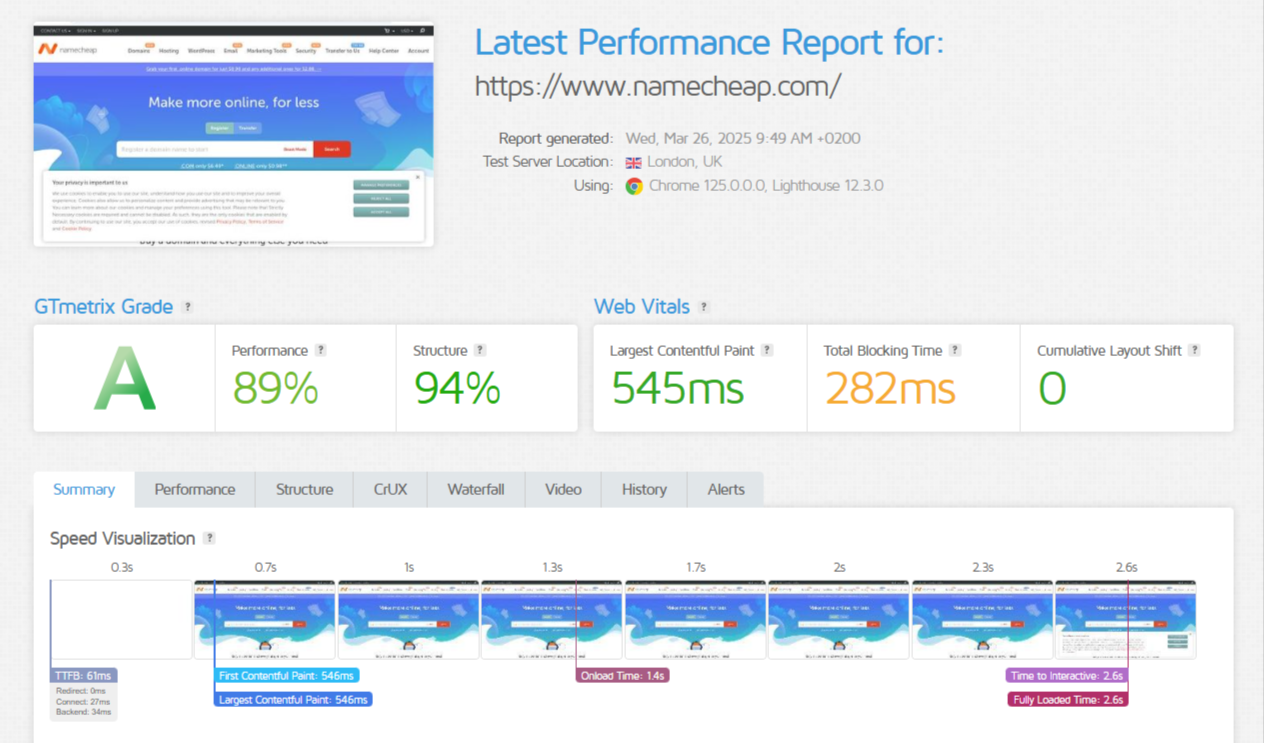Select the blank 0.3s filmstrip frame
1264x743 pixels.
121,619
